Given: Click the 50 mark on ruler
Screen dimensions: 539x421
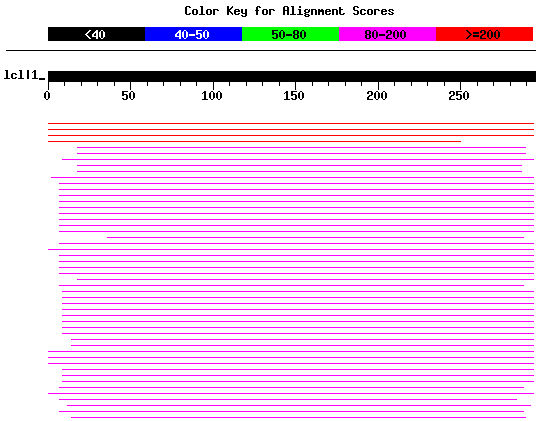Looking at the screenshot, I should click(x=128, y=96).
